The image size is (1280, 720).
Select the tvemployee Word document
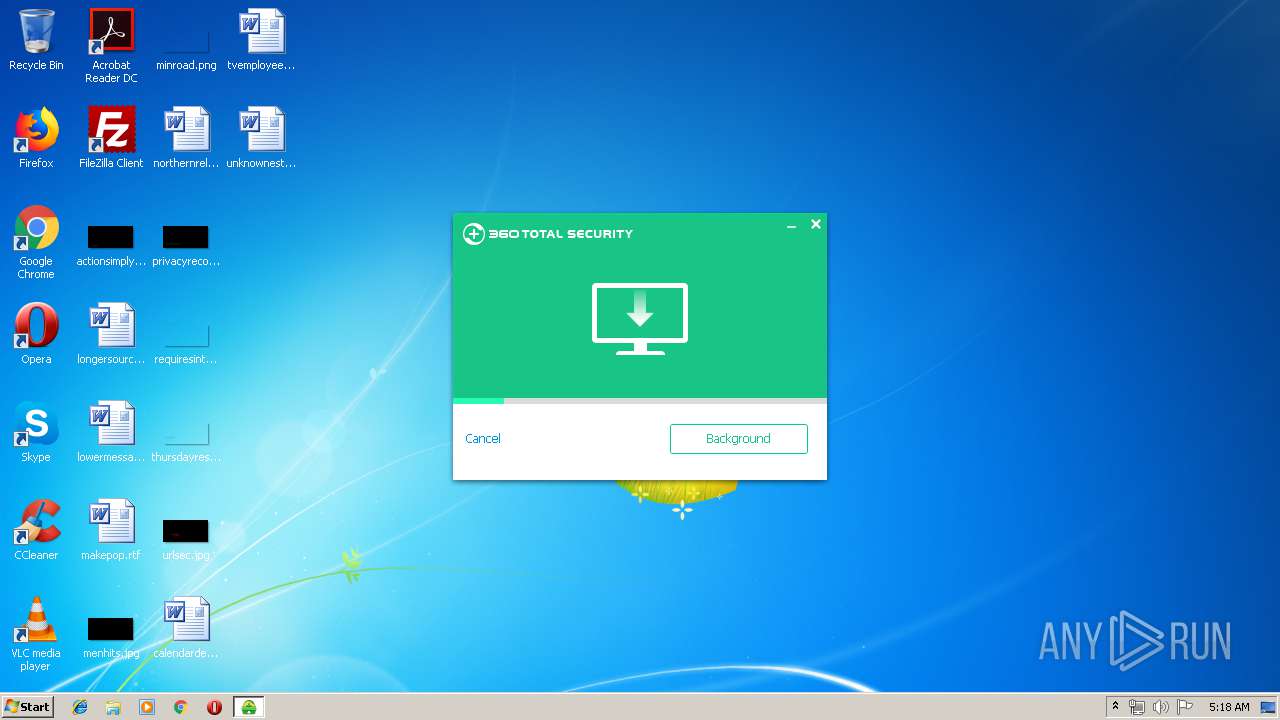pos(261,40)
